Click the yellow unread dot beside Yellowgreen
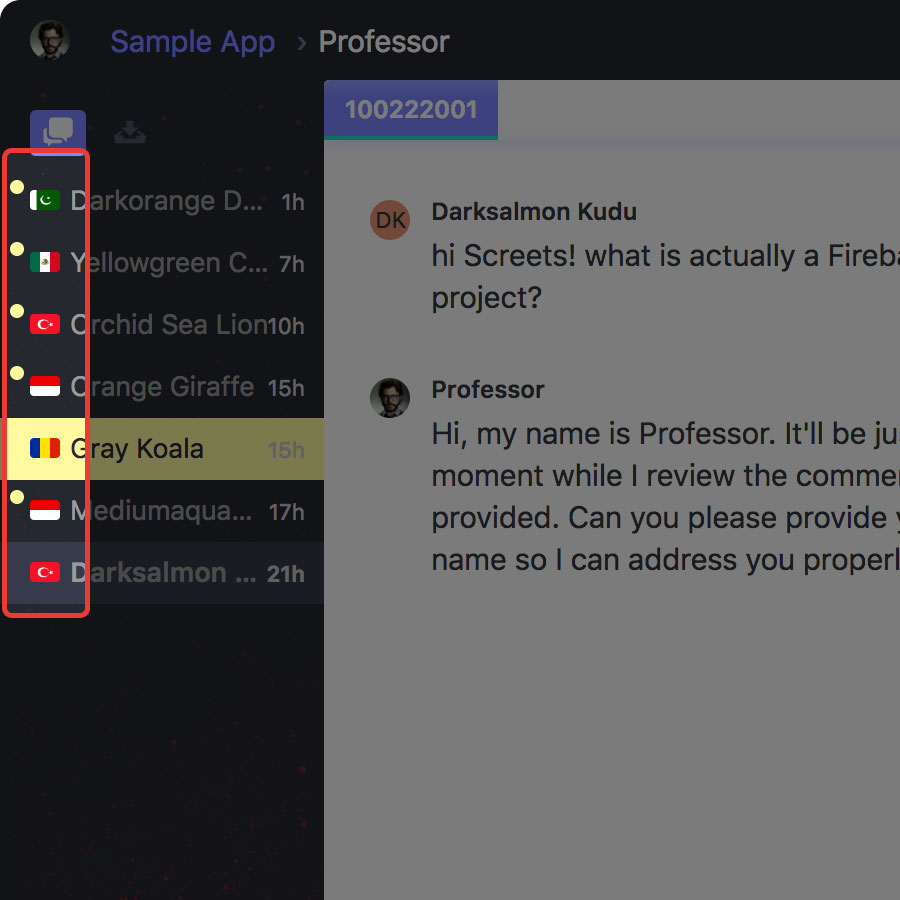Viewport: 900px width, 900px height. pyautogui.click(x=16, y=249)
